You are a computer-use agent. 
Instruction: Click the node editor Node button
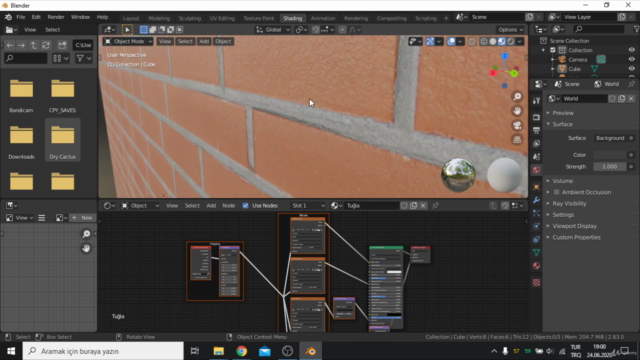pyautogui.click(x=229, y=205)
